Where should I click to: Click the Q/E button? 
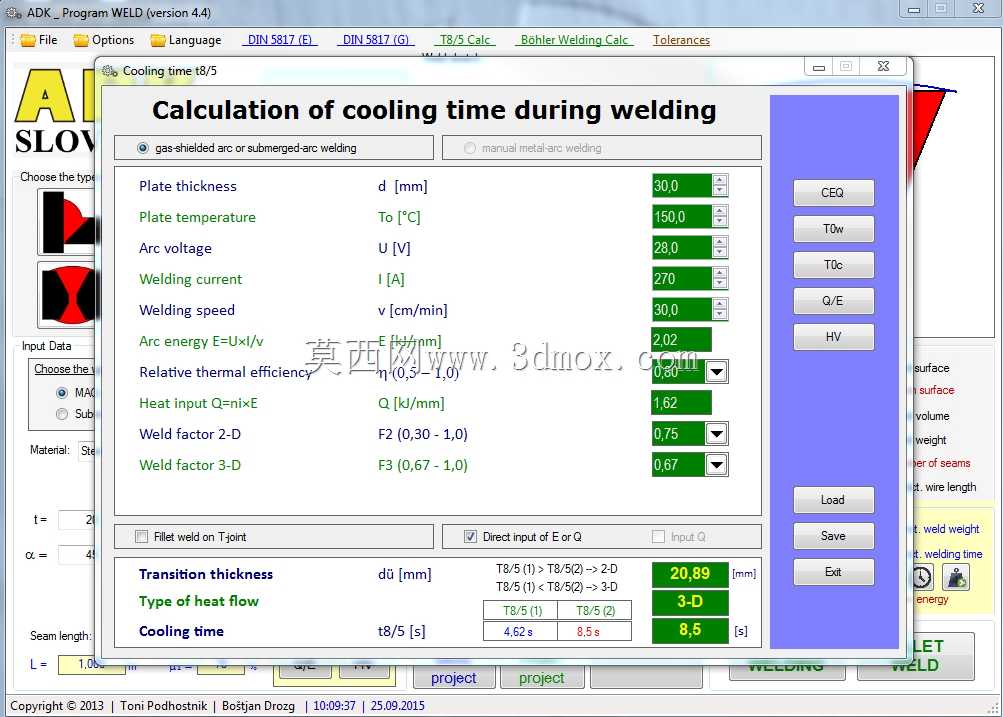click(833, 301)
